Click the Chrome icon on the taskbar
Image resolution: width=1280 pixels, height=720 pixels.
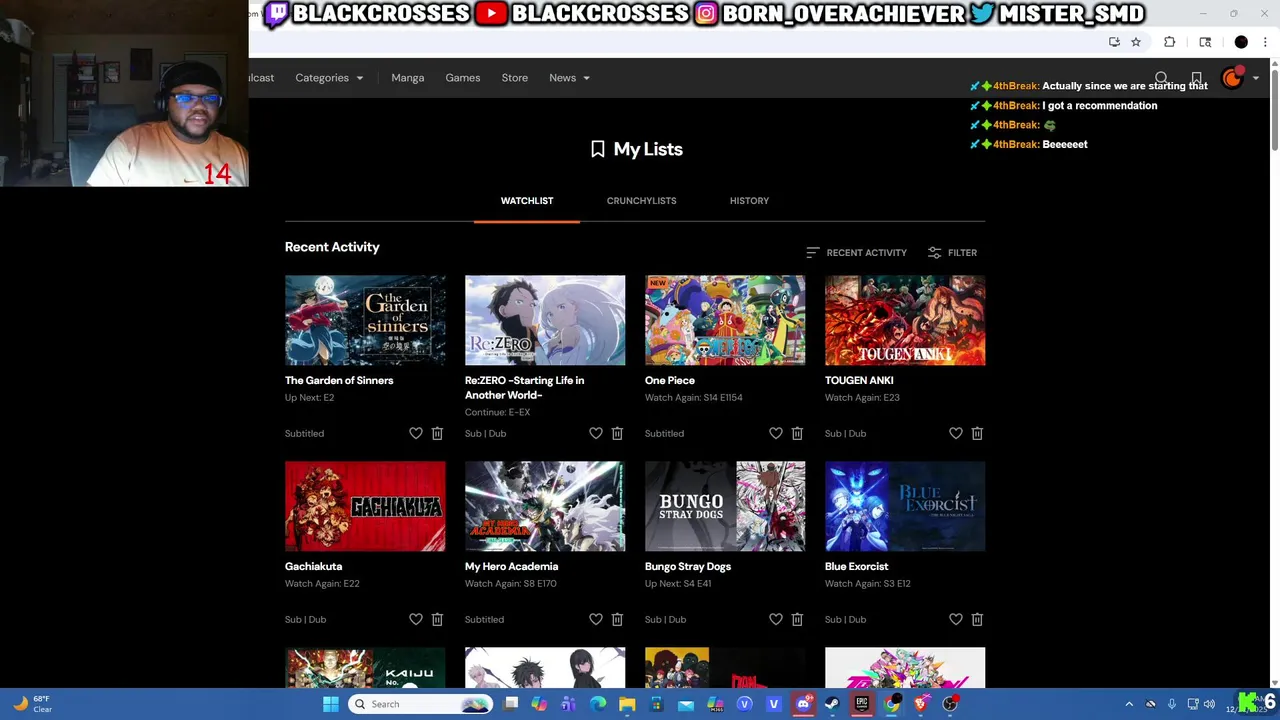coord(891,704)
